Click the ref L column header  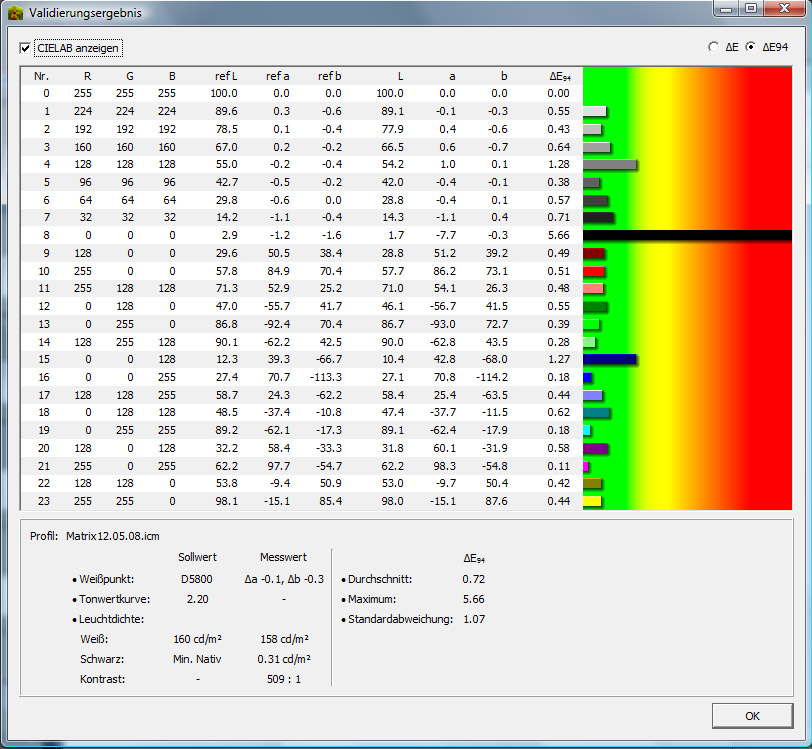226,76
